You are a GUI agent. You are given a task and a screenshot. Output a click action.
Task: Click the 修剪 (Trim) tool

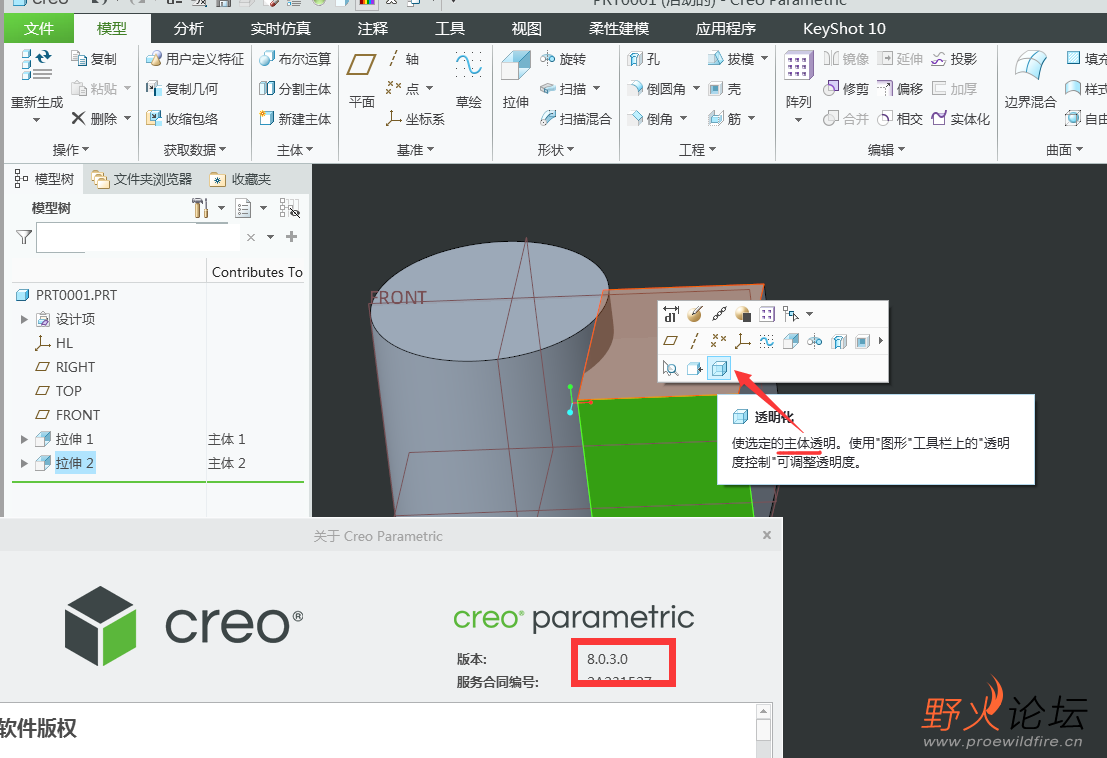[x=846, y=88]
